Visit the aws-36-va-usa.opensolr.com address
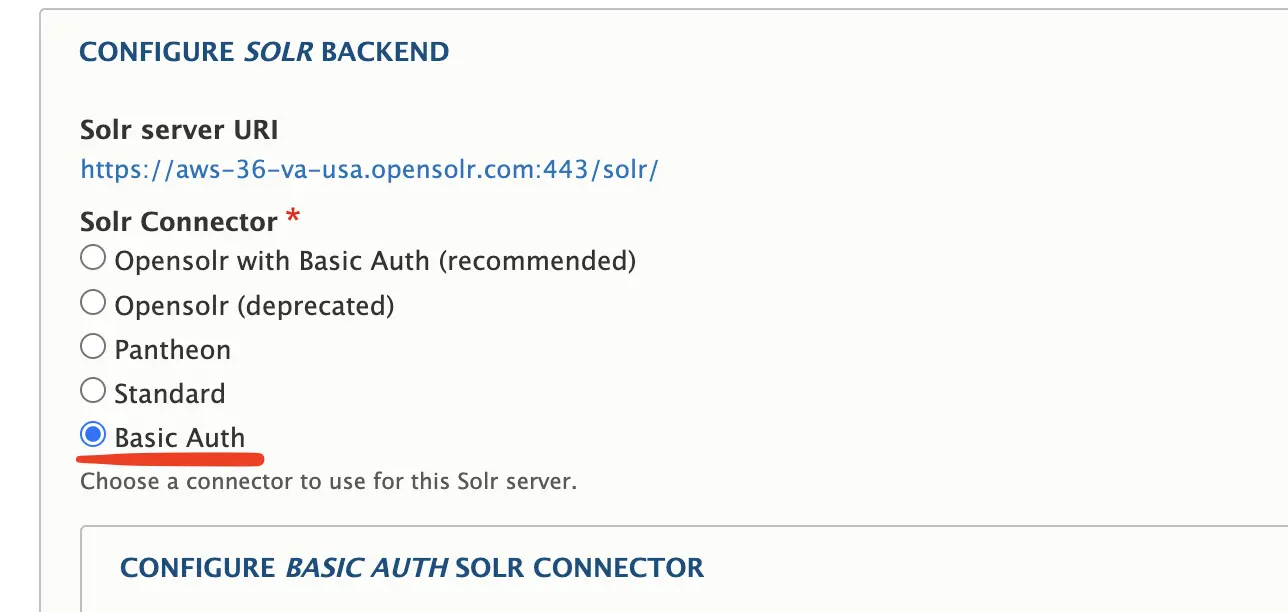1288x612 pixels. (369, 169)
